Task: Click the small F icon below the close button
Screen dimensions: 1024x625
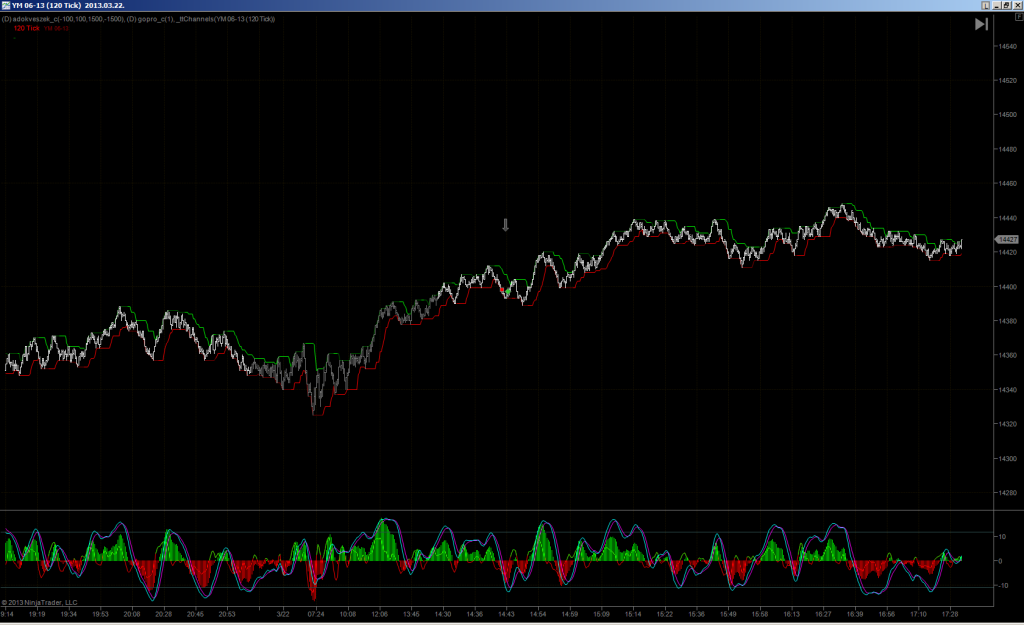Action: tap(1019, 16)
